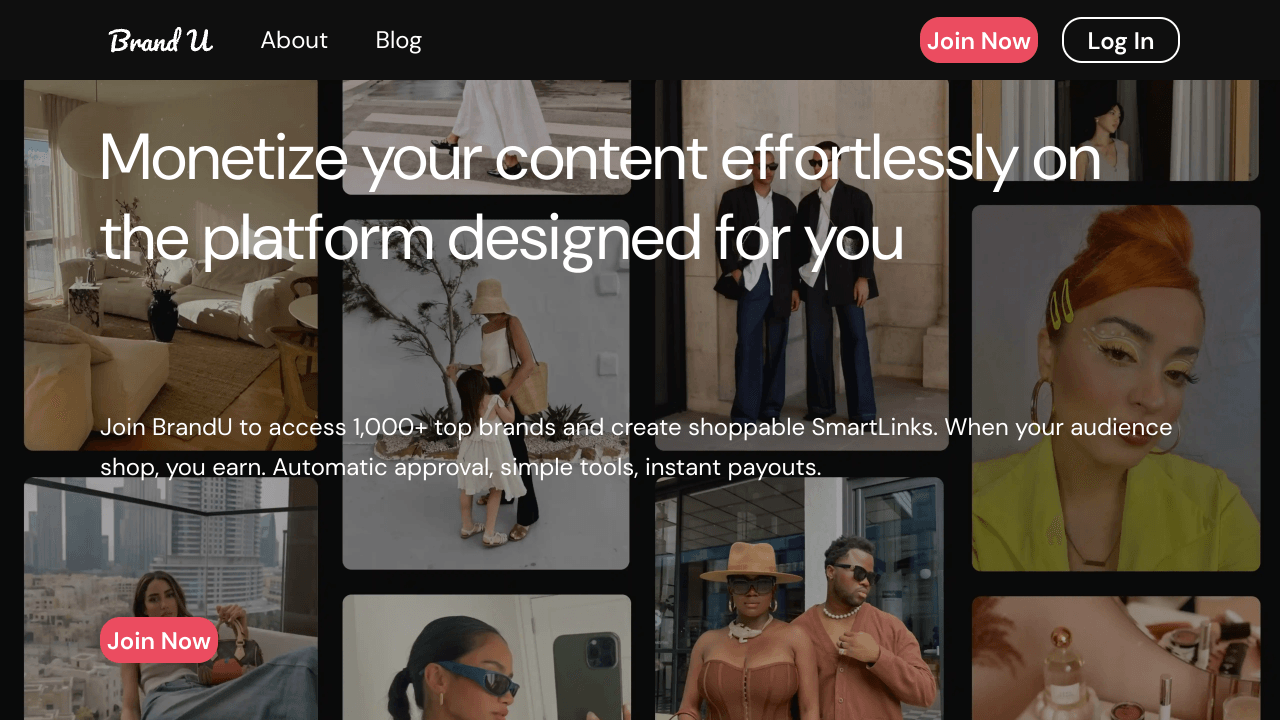Select the mirror selfie with sunglasses photo
Viewport: 1280px width, 720px height.
click(x=487, y=657)
